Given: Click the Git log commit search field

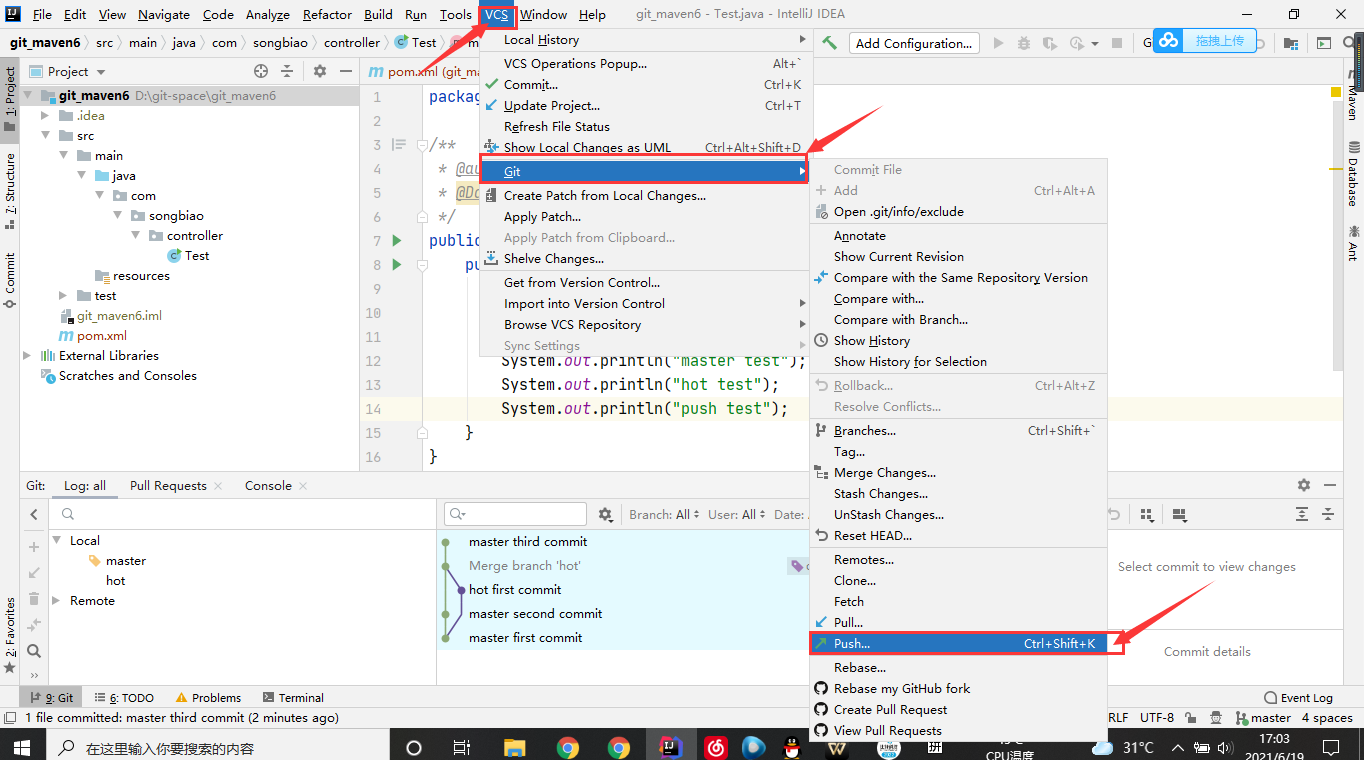Looking at the screenshot, I should pyautogui.click(x=516, y=514).
